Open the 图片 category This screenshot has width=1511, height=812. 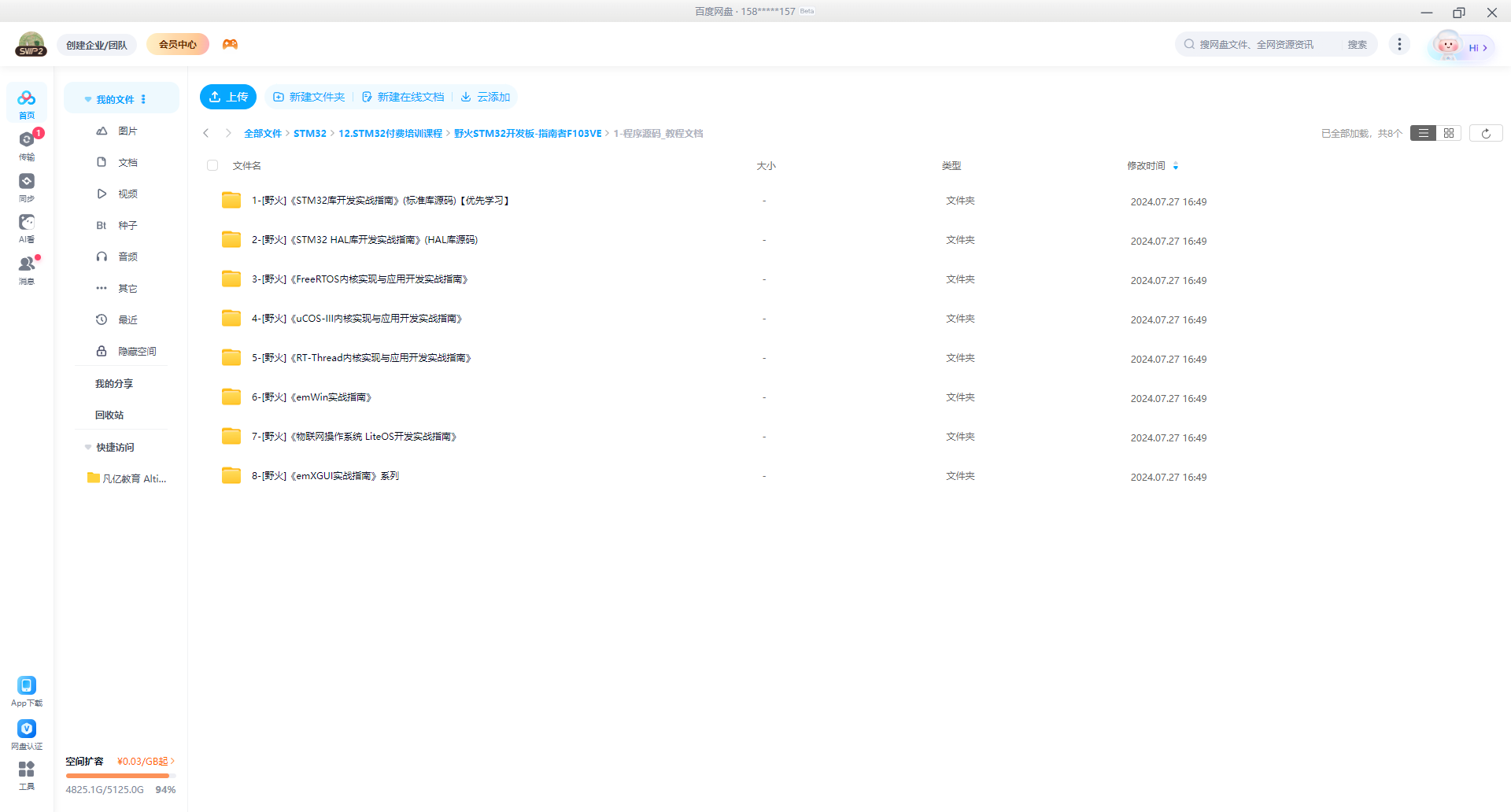point(122,131)
